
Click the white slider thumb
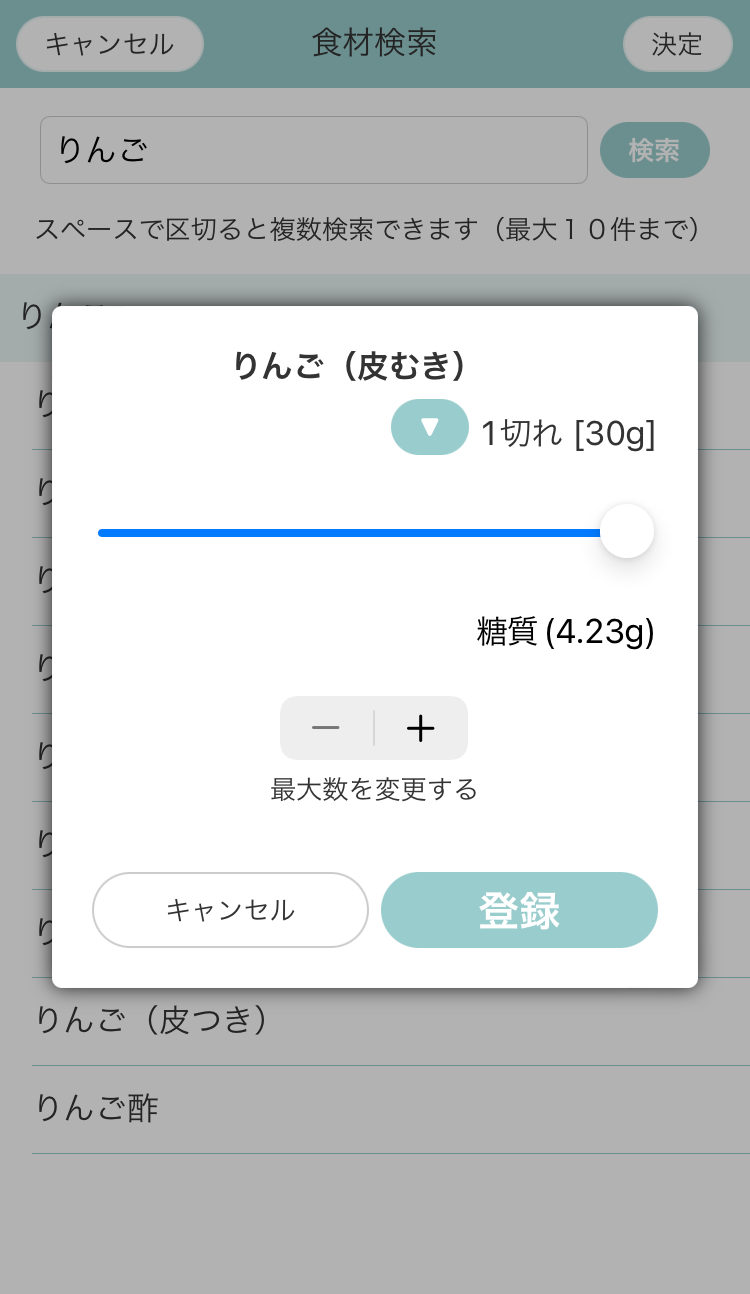627,532
